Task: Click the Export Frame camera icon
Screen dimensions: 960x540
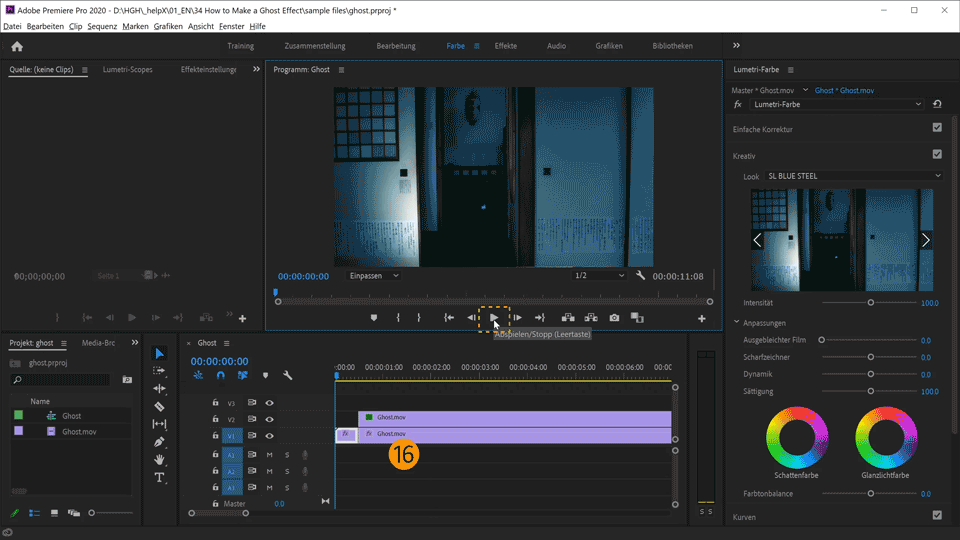Action: 614,318
